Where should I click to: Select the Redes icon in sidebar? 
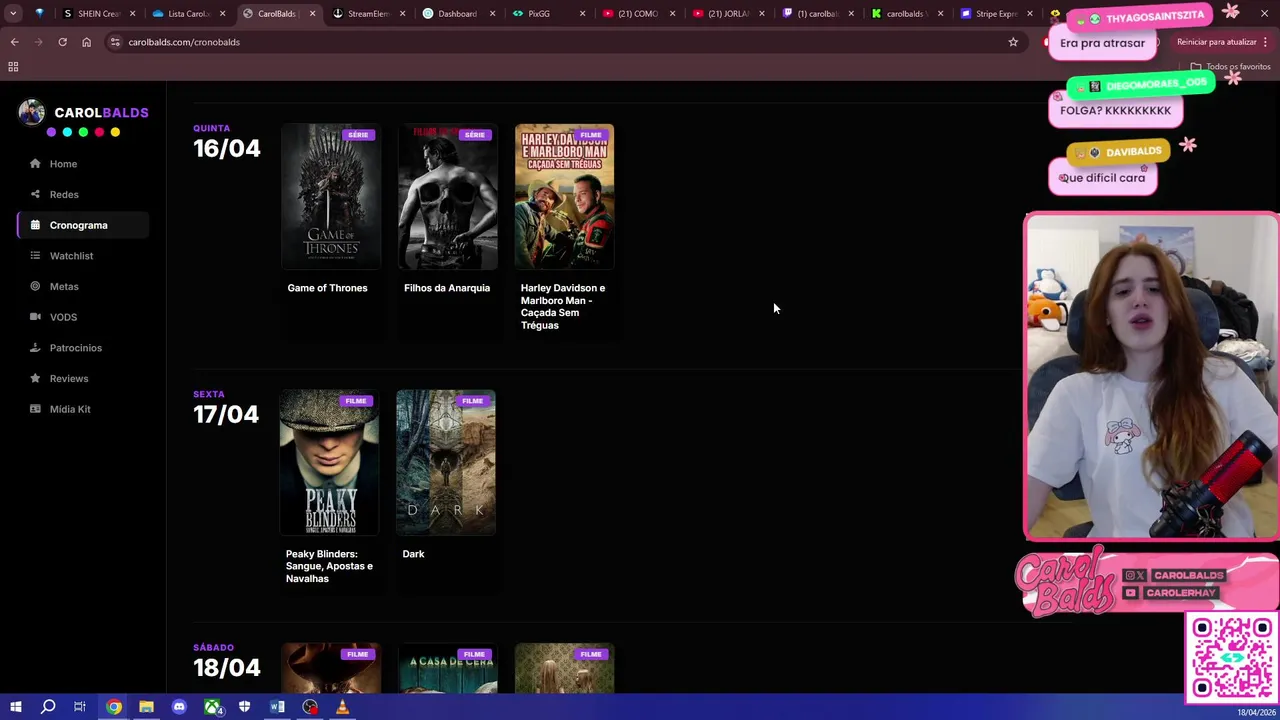[35, 194]
